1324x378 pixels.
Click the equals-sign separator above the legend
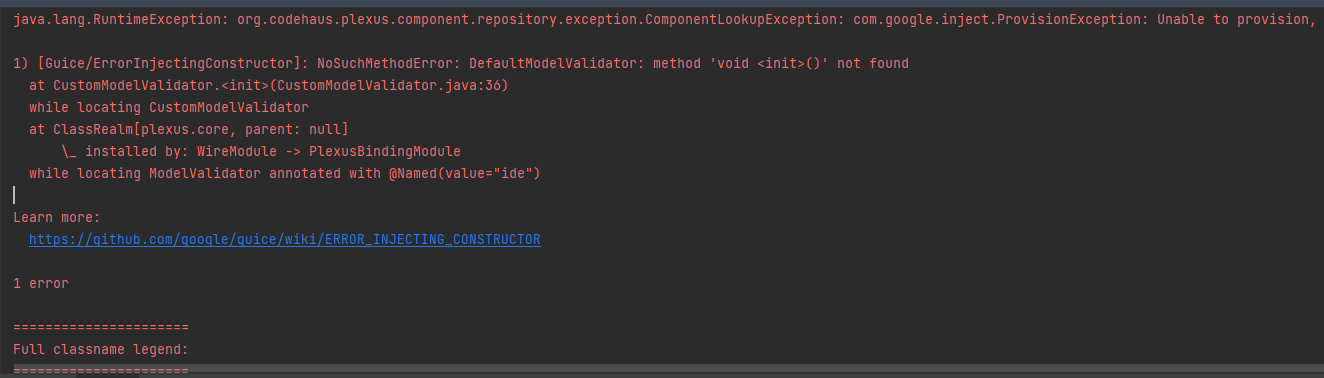101,328
